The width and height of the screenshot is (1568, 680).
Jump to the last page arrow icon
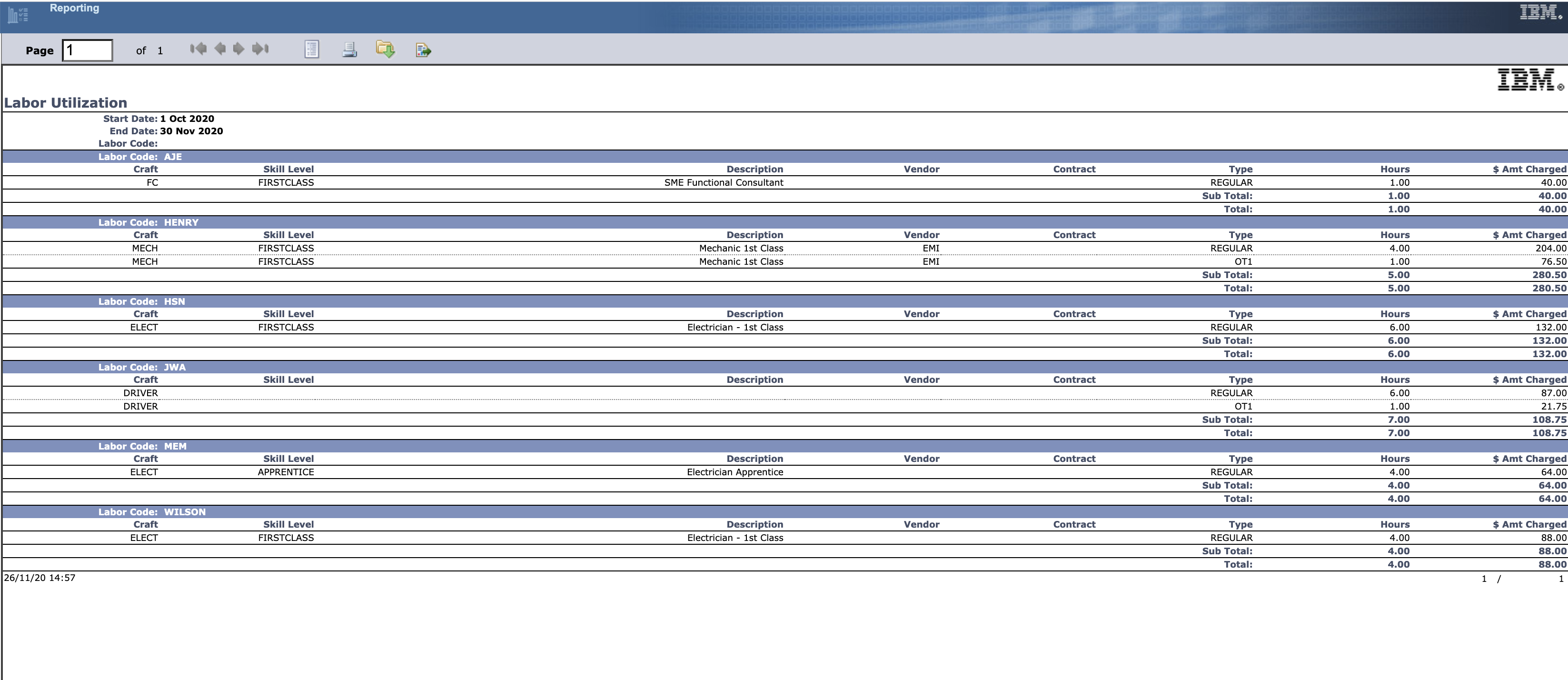[259, 50]
